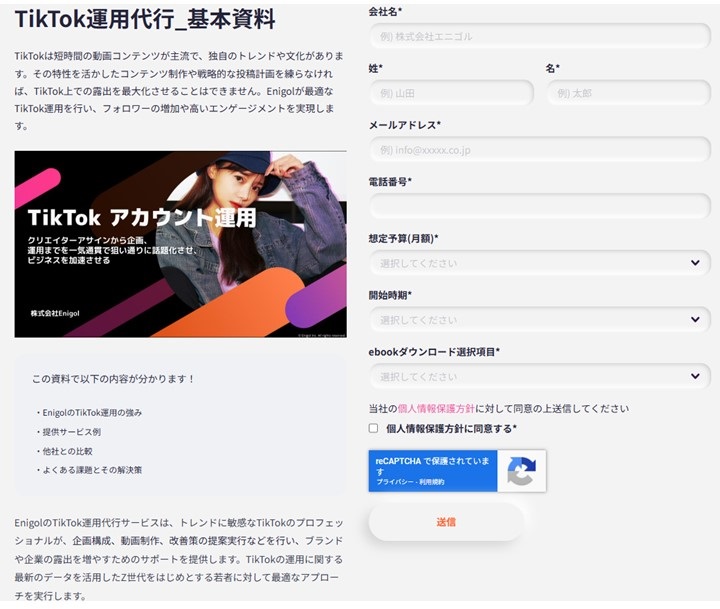Check 個人情報保護方針に同意する checkbox
Image resolution: width=720 pixels, height=609 pixels.
point(373,428)
